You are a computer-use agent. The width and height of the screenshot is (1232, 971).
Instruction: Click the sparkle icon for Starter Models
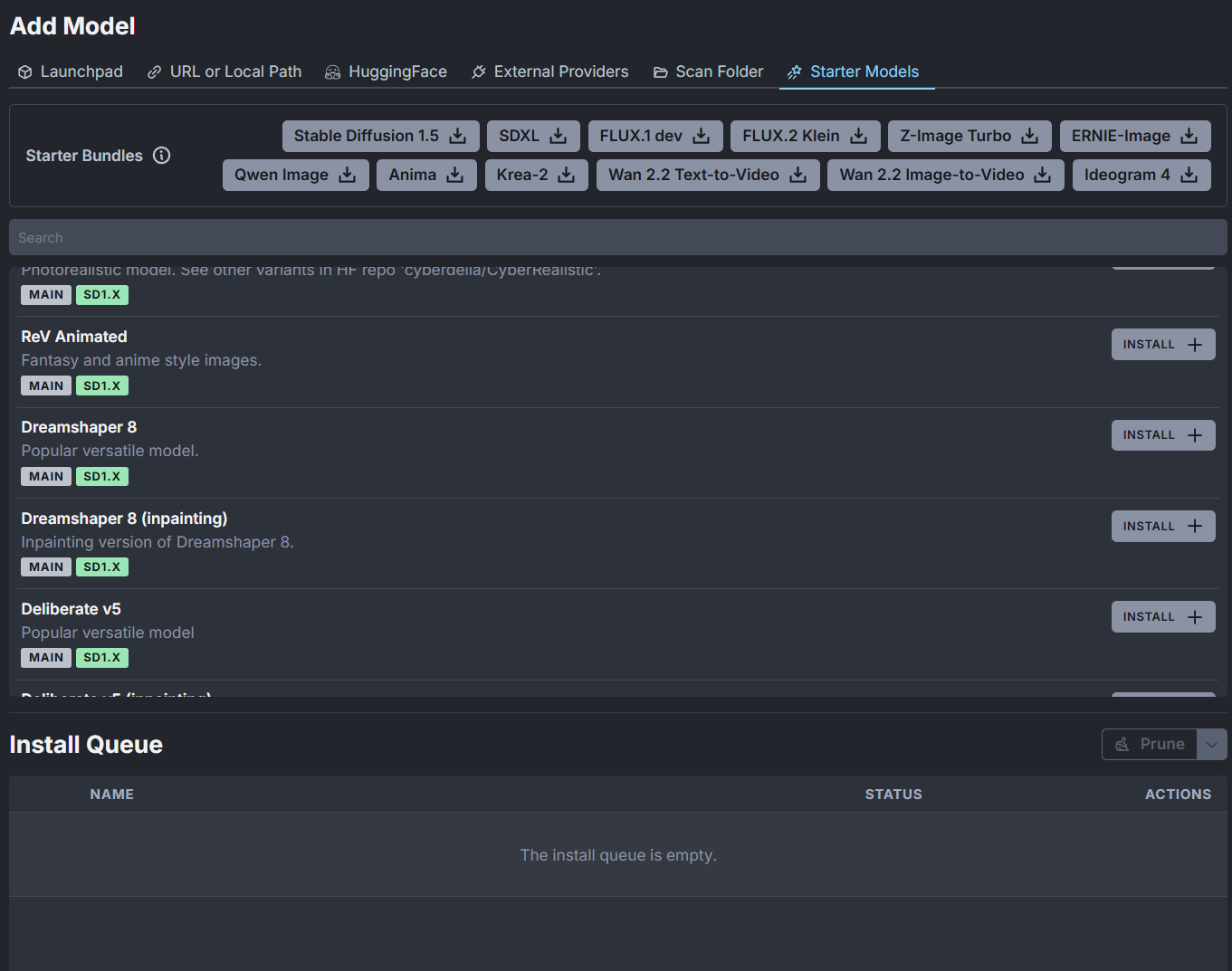click(795, 72)
